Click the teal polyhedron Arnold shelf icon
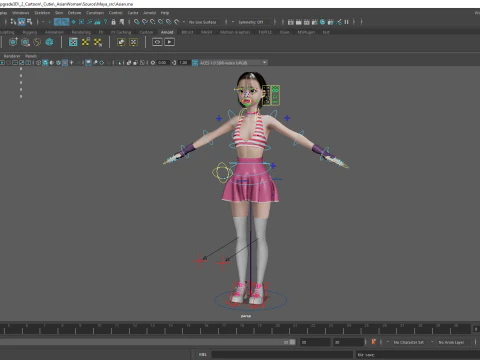The width and height of the screenshot is (480, 360). coord(49,42)
